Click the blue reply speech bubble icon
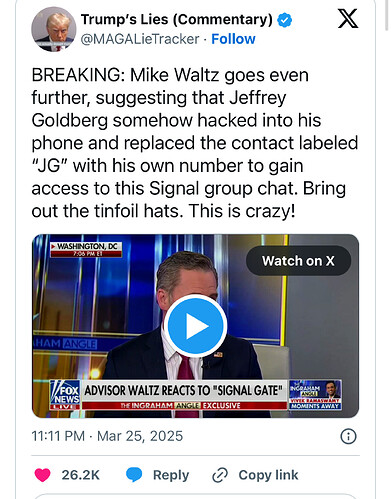Image resolution: width=391 pixels, height=499 pixels. click(134, 475)
